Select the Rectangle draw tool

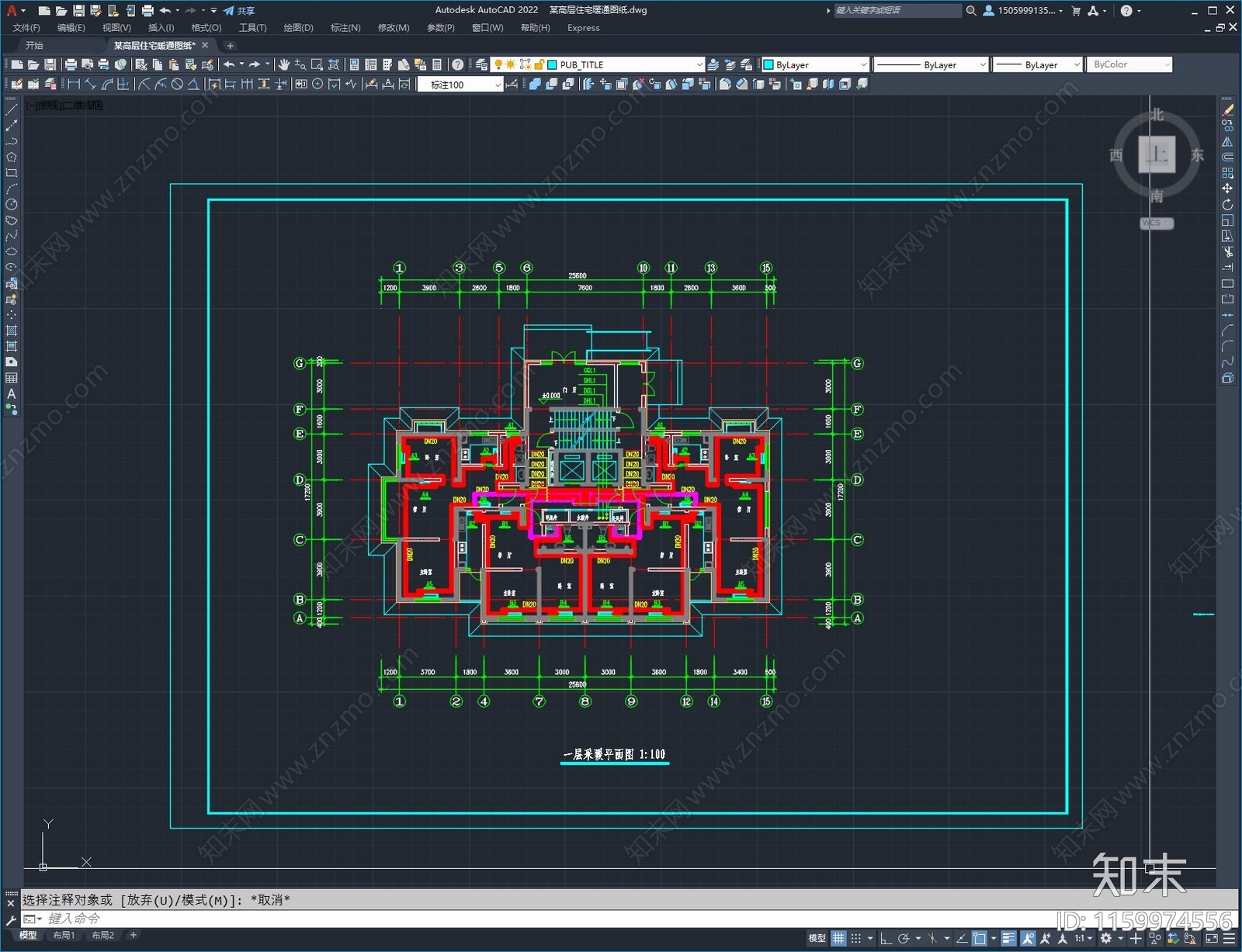coord(11,173)
